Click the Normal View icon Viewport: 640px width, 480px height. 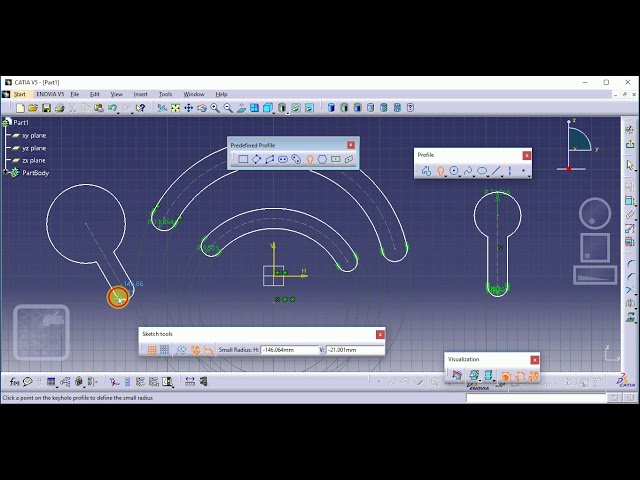tap(241, 108)
